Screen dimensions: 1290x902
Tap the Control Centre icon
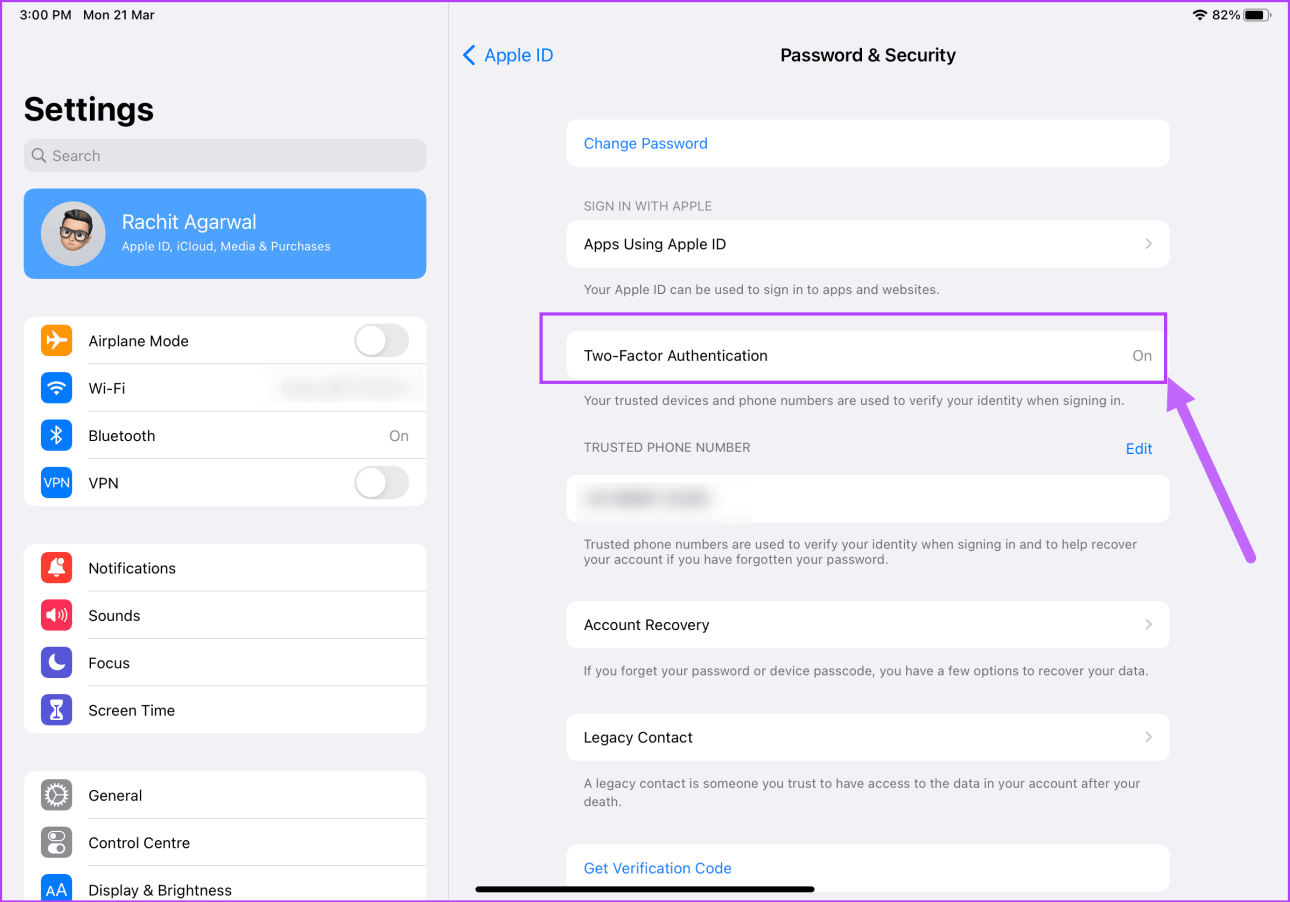(57, 843)
